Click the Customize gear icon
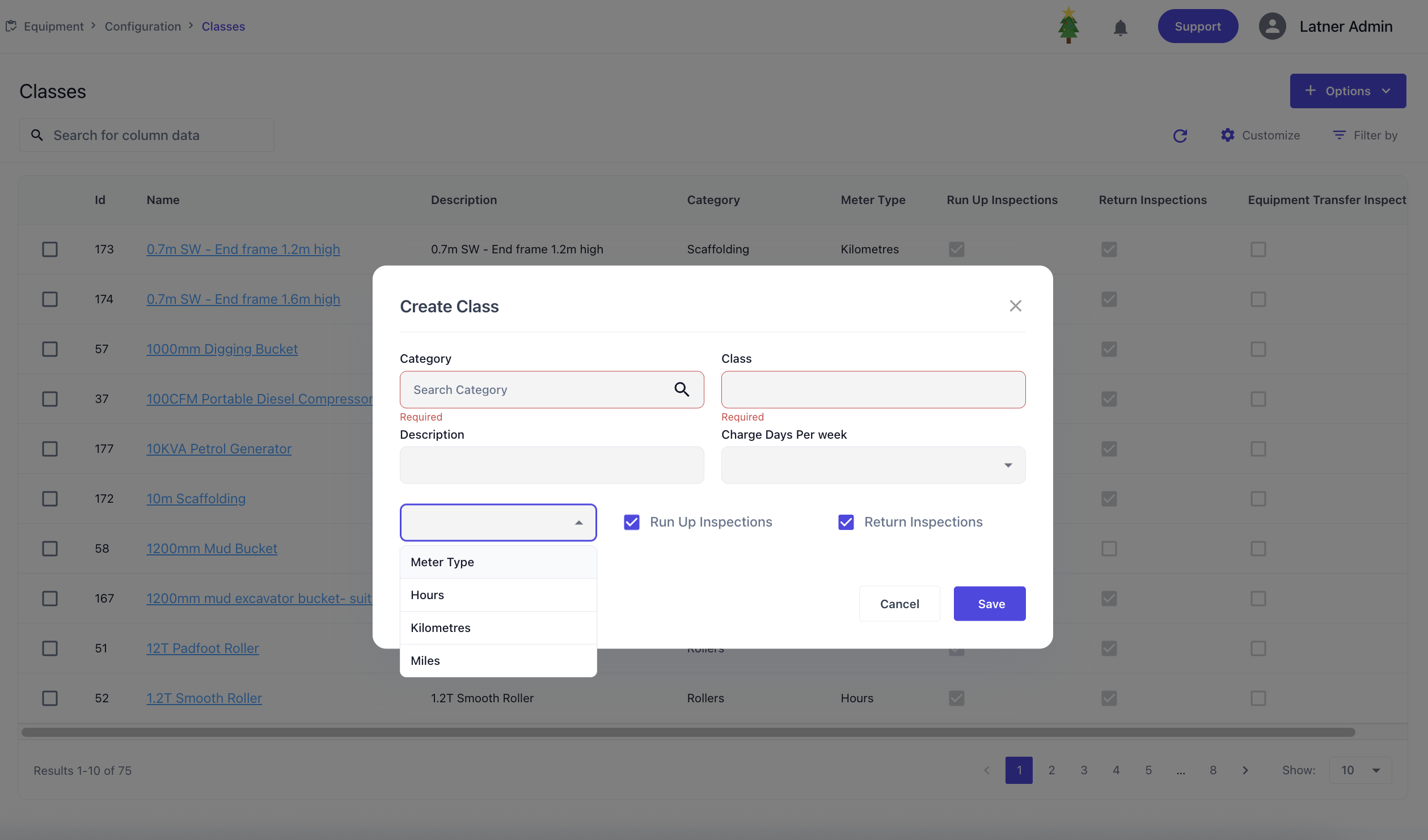This screenshot has height=840, width=1428. pos(1228,135)
